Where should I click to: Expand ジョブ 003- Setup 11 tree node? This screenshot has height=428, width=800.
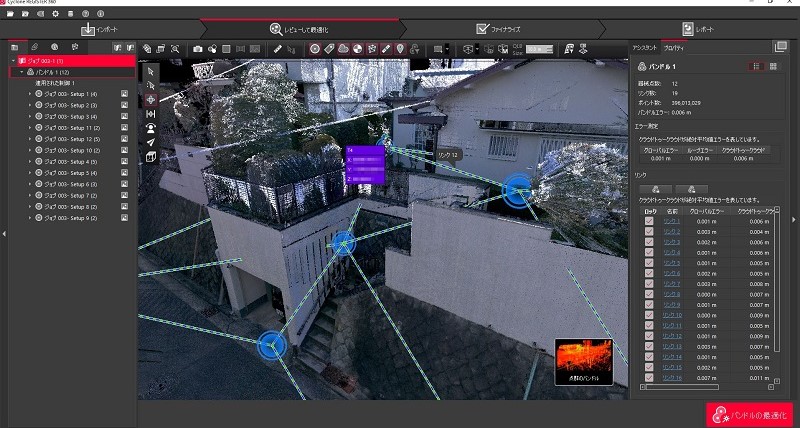tap(30, 128)
